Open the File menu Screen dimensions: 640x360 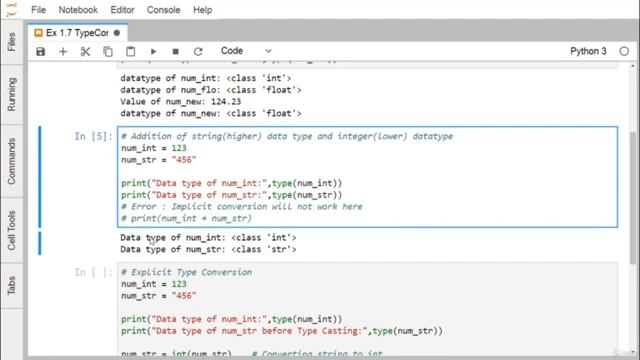tap(38, 10)
